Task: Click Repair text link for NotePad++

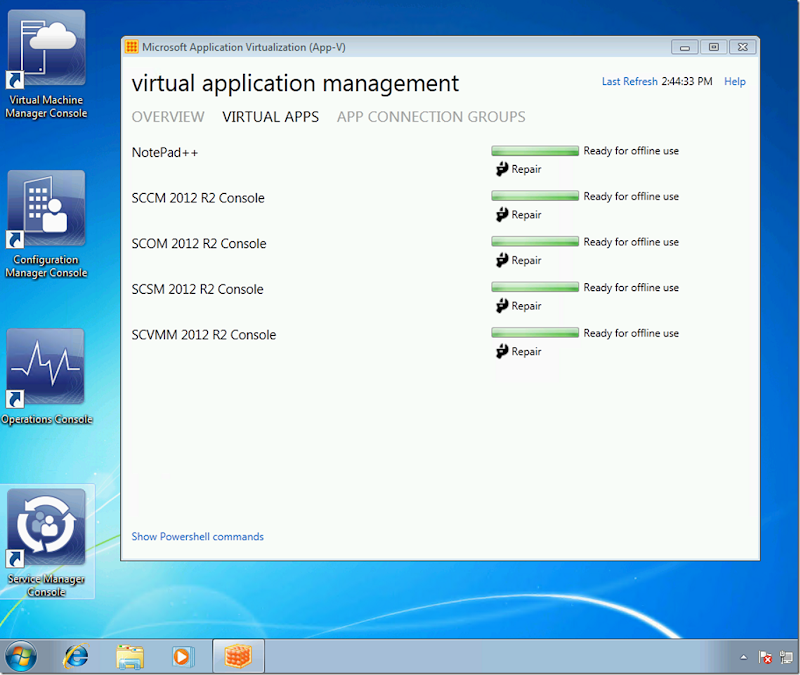Action: (x=526, y=169)
